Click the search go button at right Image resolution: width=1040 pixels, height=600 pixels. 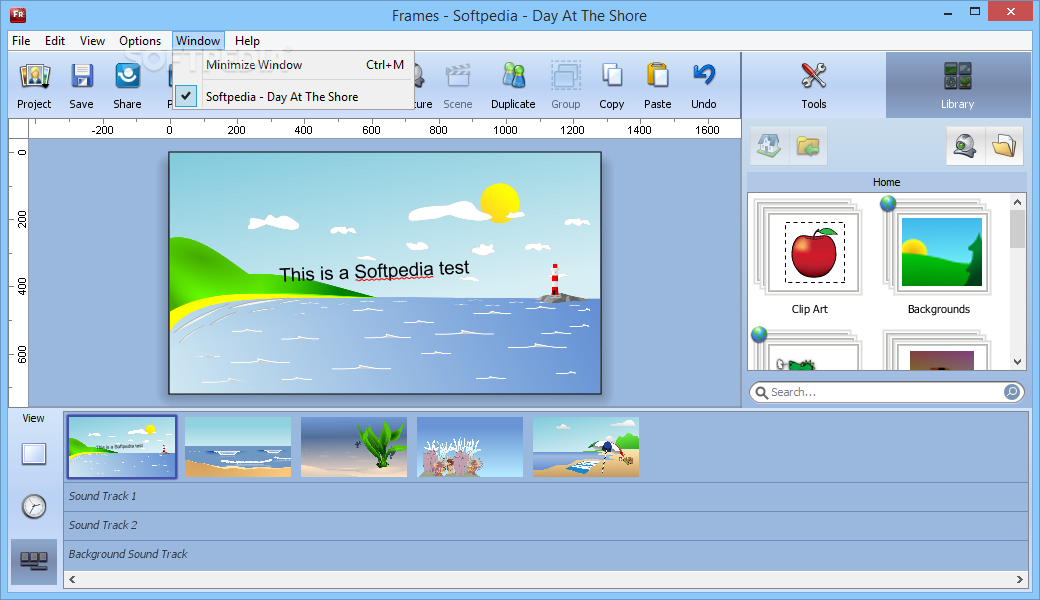click(1011, 392)
